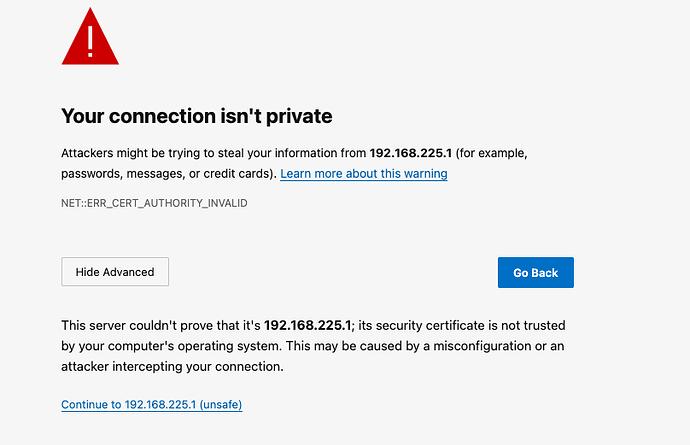Collapse details with Hide Advanced button
Image resolution: width=690 pixels, height=445 pixels.
(115, 272)
